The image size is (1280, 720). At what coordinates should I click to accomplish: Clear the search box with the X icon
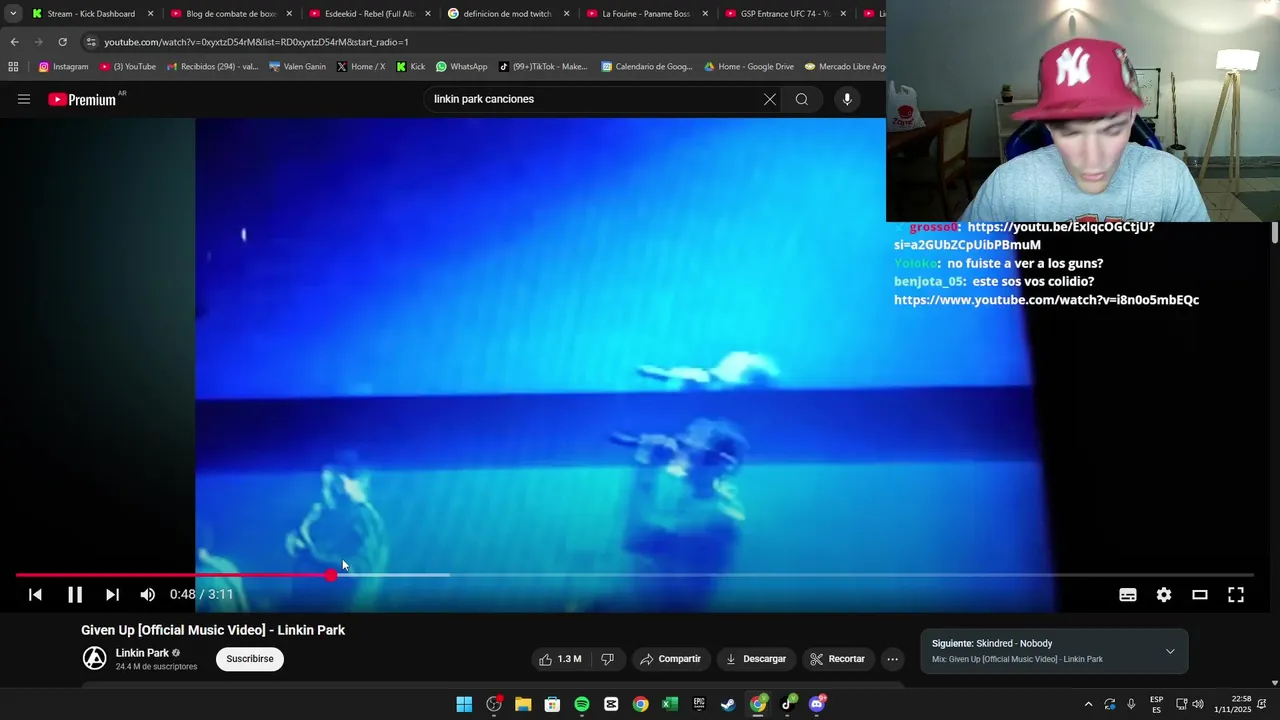(x=770, y=99)
